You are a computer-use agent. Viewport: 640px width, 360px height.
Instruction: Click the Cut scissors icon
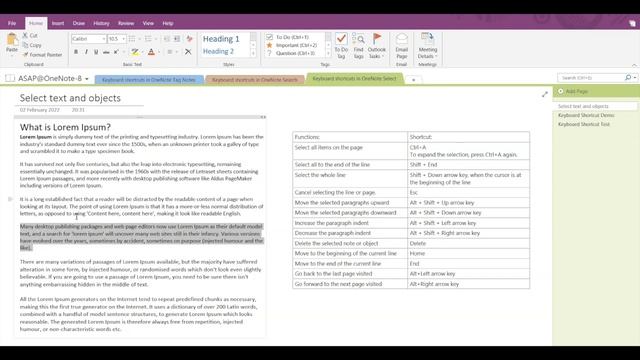(25, 36)
